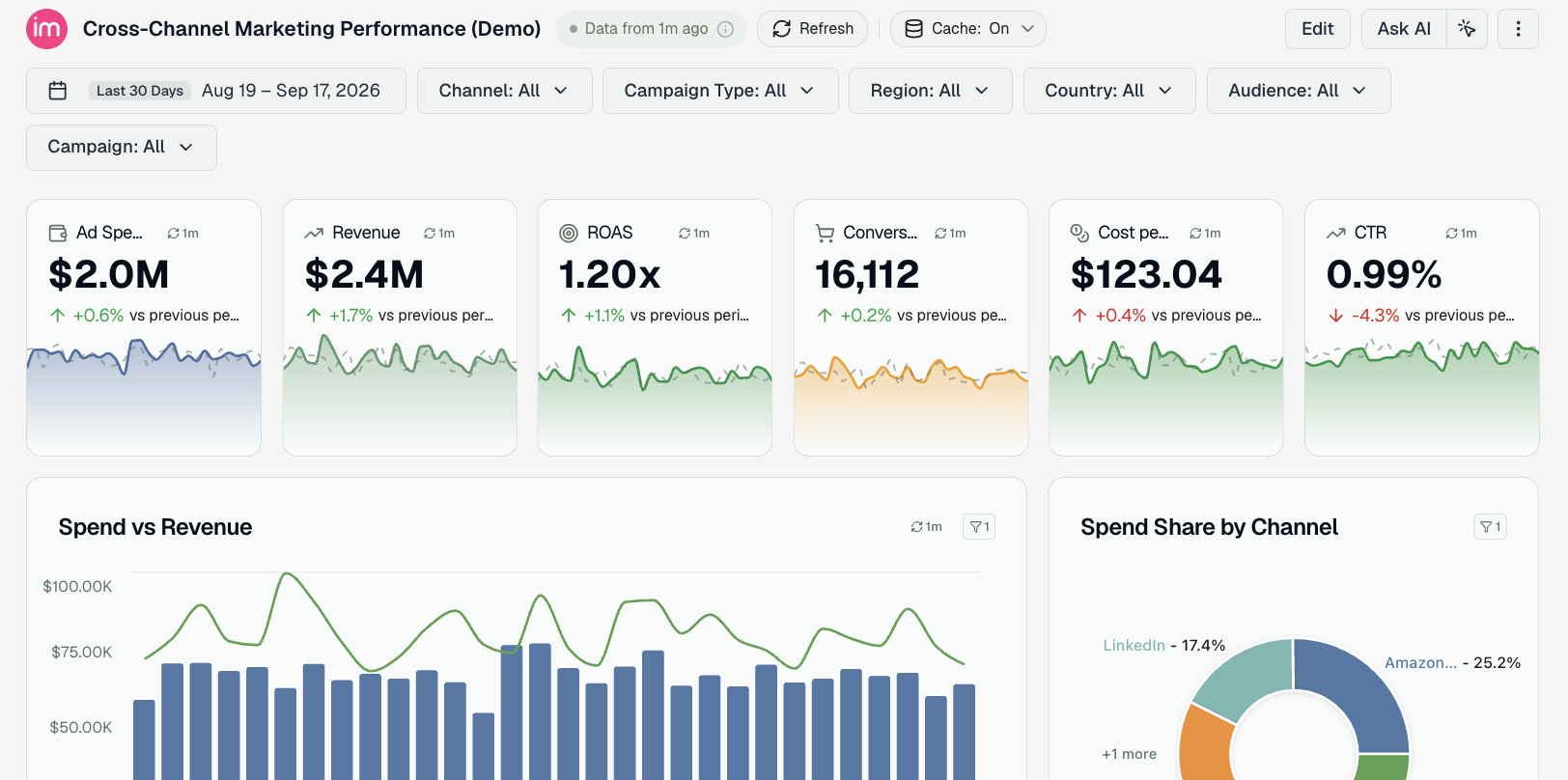Click the ROAS card refresh indicator
1568x780 pixels.
[x=693, y=234]
